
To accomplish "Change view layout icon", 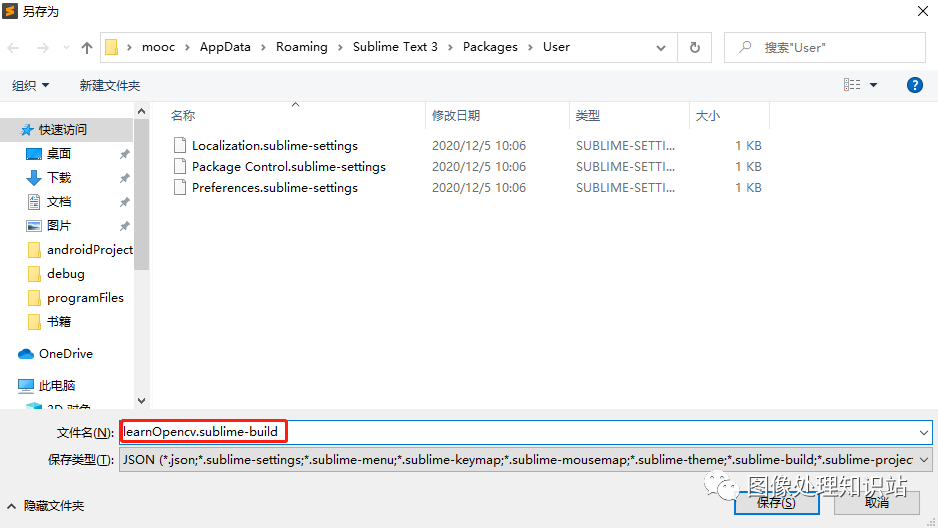I will click(x=852, y=85).
